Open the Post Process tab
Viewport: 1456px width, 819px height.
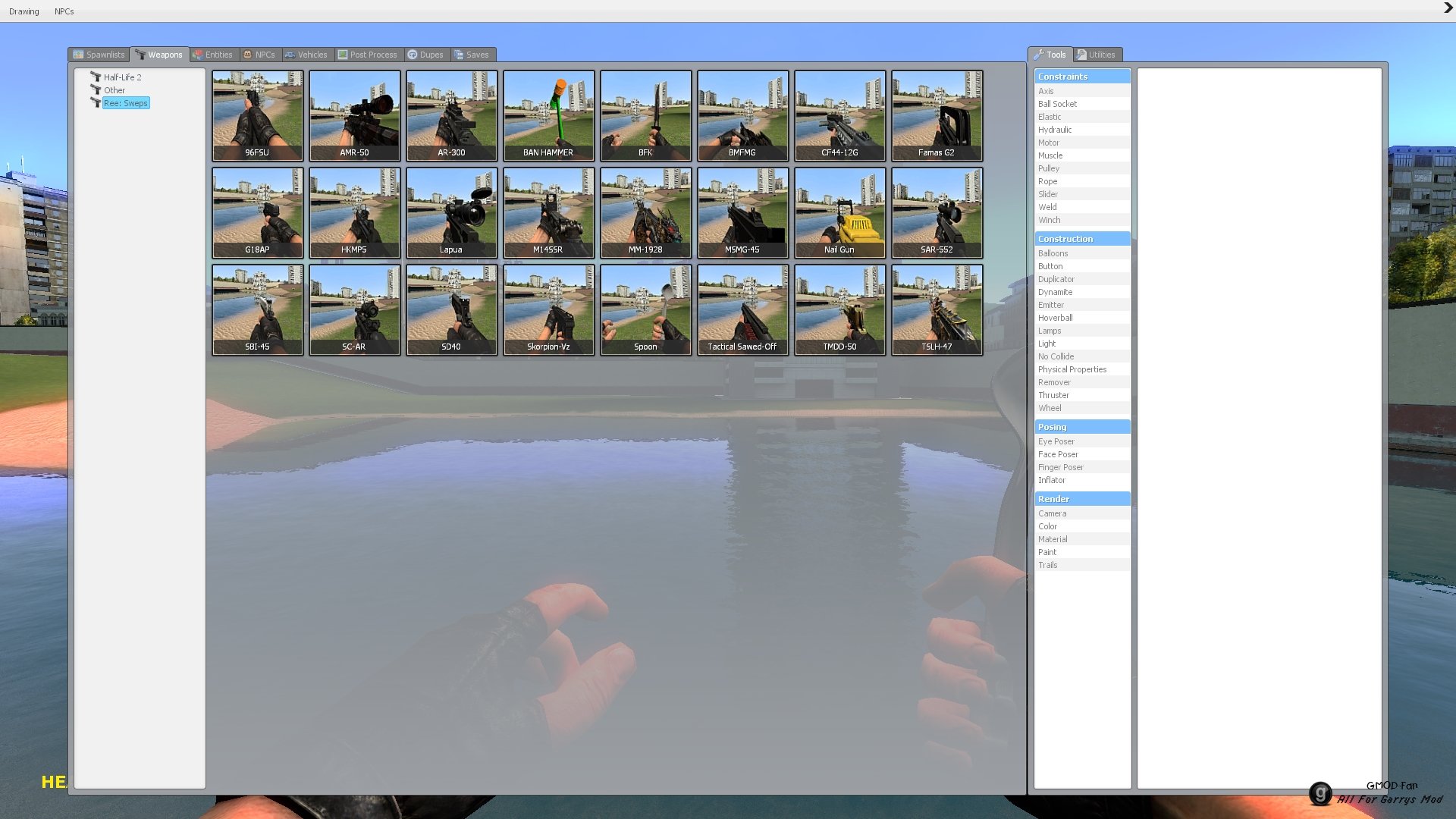click(368, 55)
